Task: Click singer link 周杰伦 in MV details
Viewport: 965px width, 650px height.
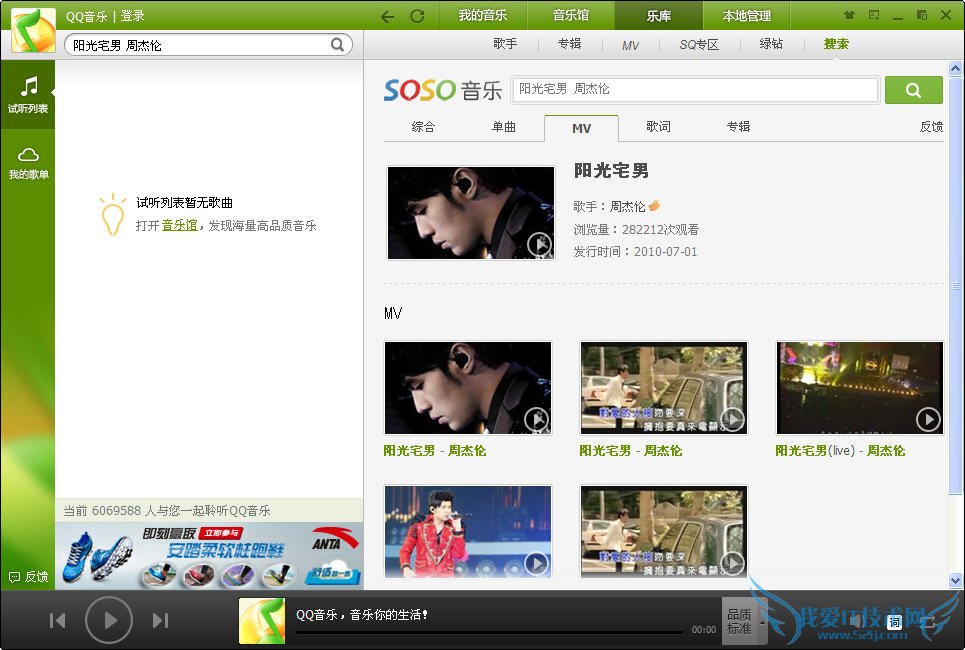Action: (627, 206)
